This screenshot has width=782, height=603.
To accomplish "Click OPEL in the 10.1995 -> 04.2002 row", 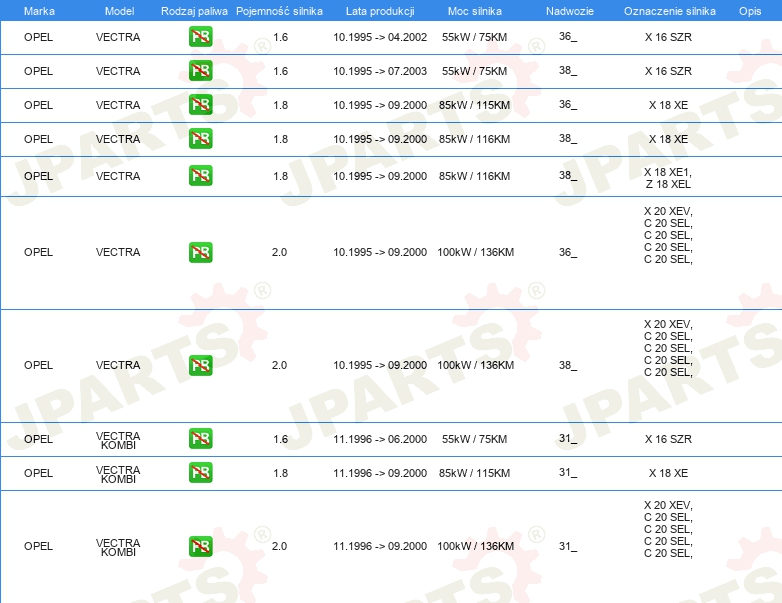I will click(x=38, y=37).
